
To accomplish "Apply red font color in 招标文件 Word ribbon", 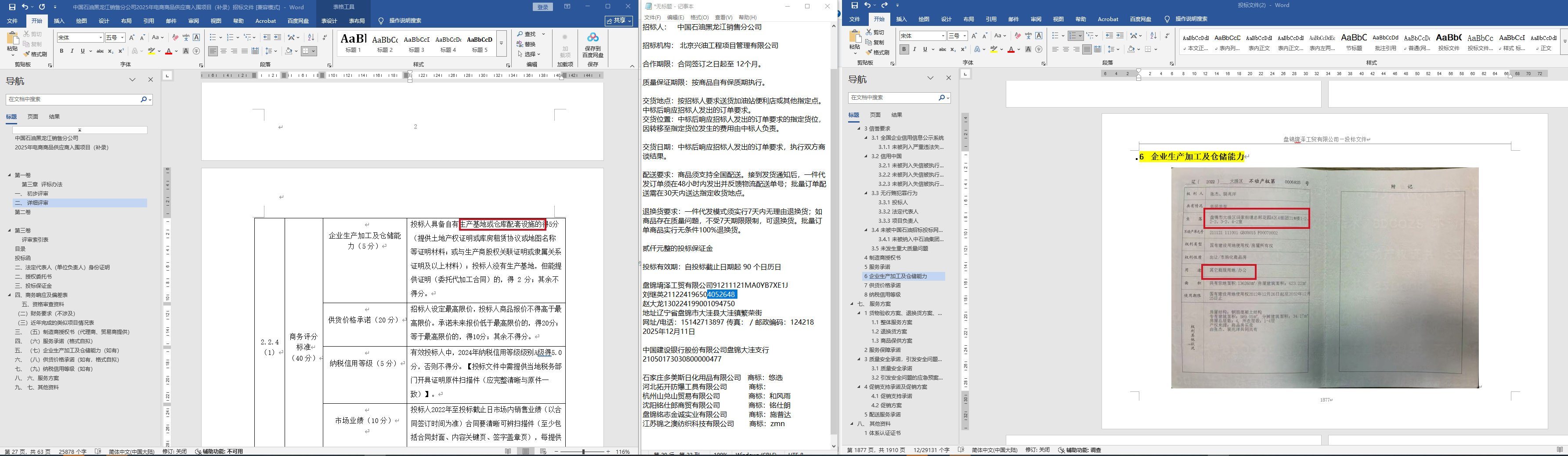I will pyautogui.click(x=169, y=51).
